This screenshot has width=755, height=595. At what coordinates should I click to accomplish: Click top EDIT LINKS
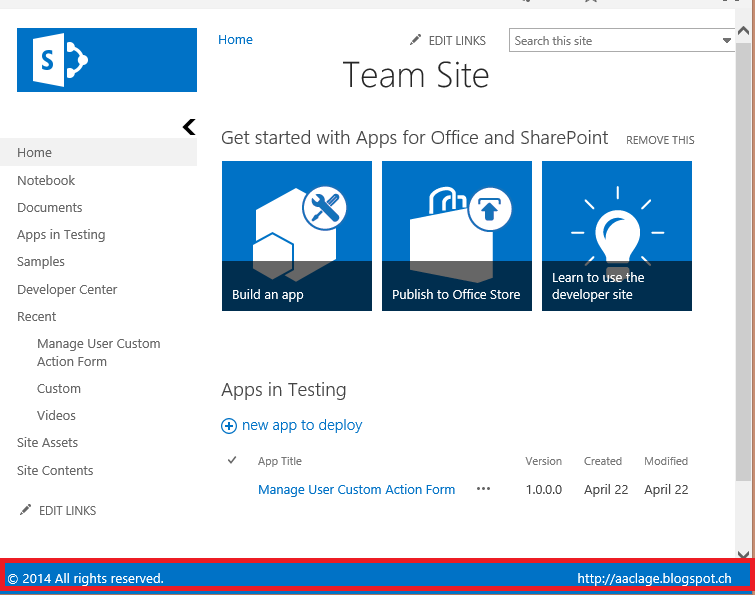pos(457,41)
